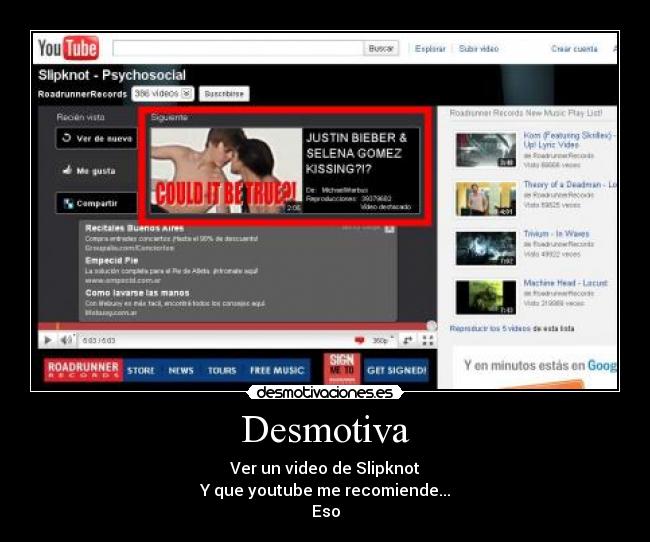Viewport: 650px width, 542px height.
Task: Click the Y en minutos estás en Google ad
Action: point(534,367)
